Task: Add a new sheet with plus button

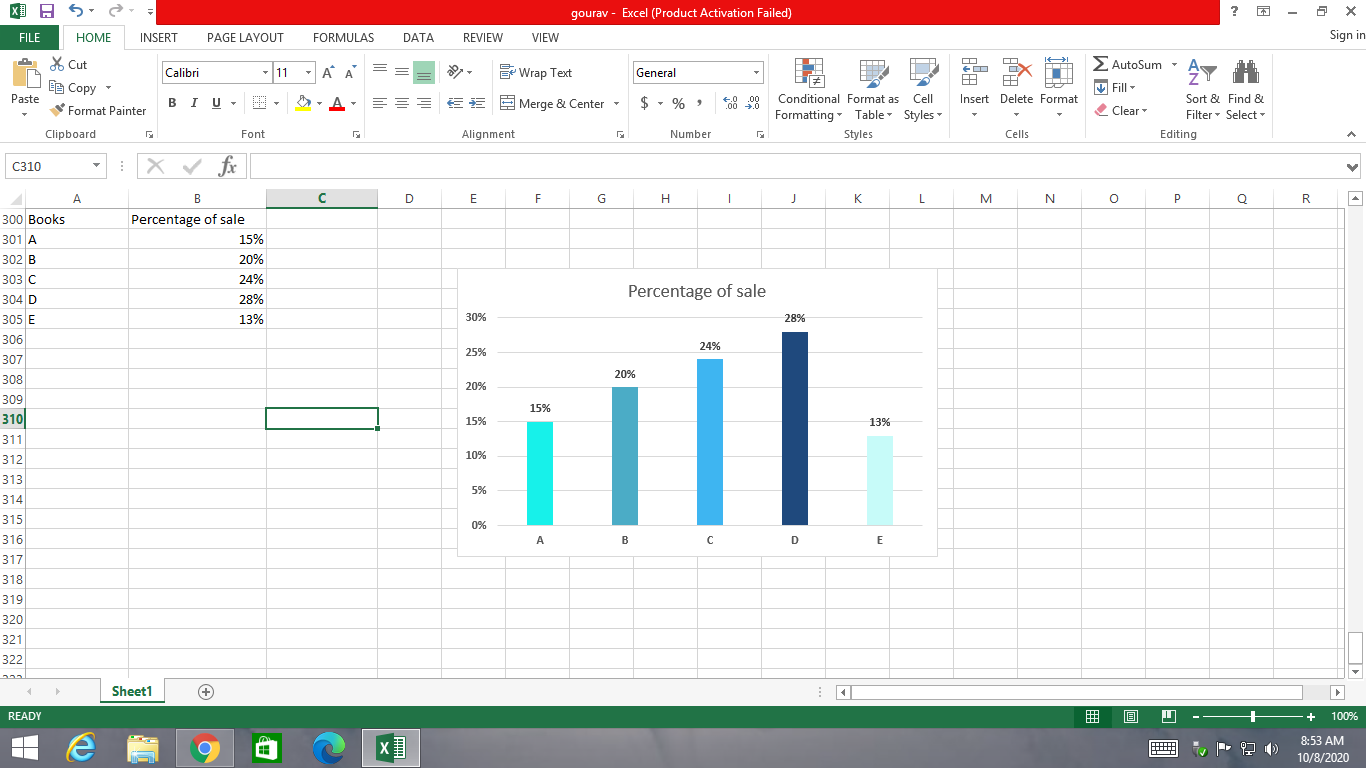Action: click(206, 691)
